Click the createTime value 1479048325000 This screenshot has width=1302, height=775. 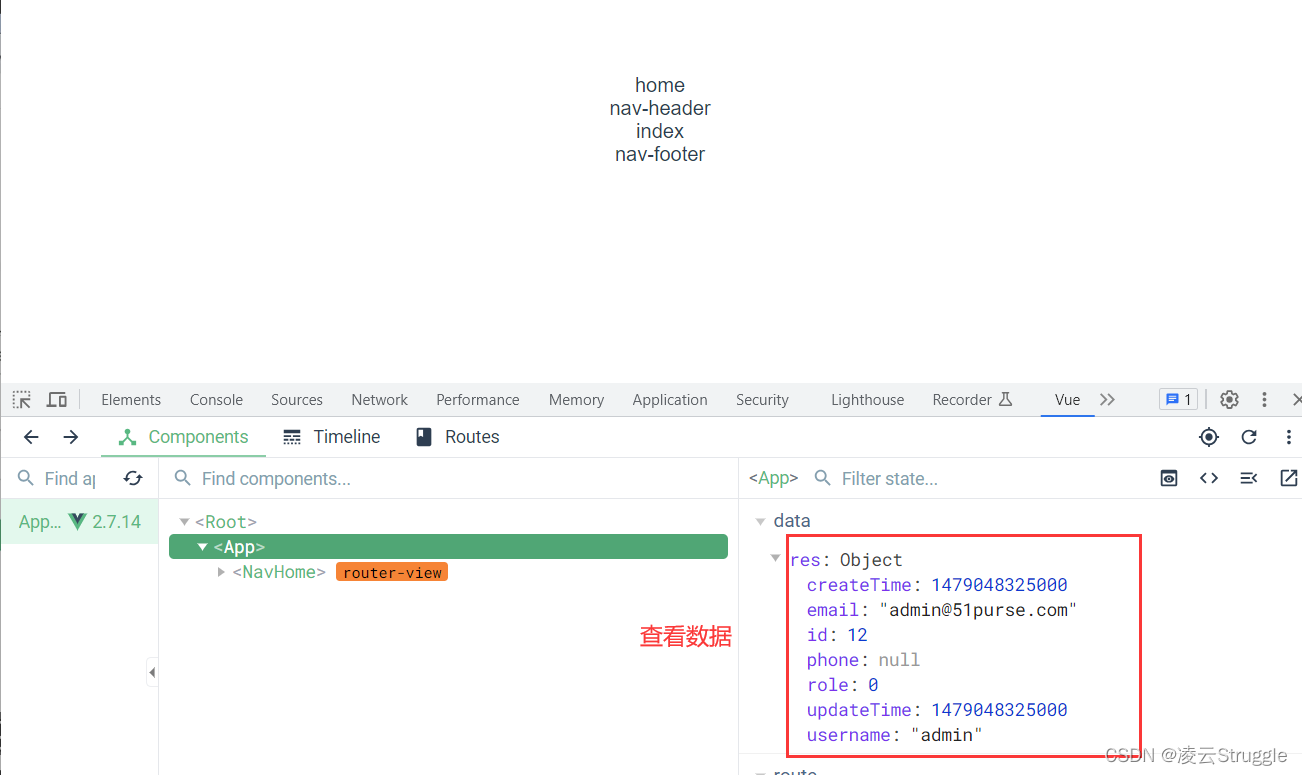pyautogui.click(x=999, y=585)
